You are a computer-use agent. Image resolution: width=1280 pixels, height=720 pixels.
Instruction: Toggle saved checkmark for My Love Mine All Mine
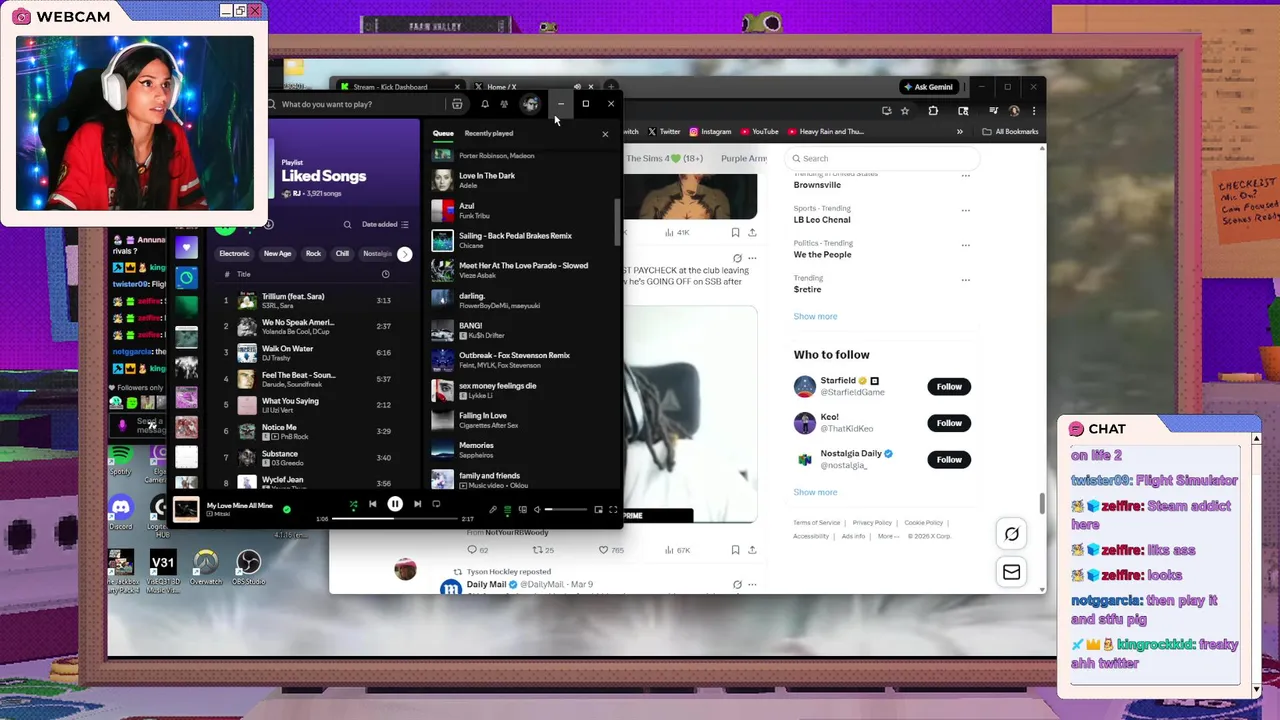(287, 509)
